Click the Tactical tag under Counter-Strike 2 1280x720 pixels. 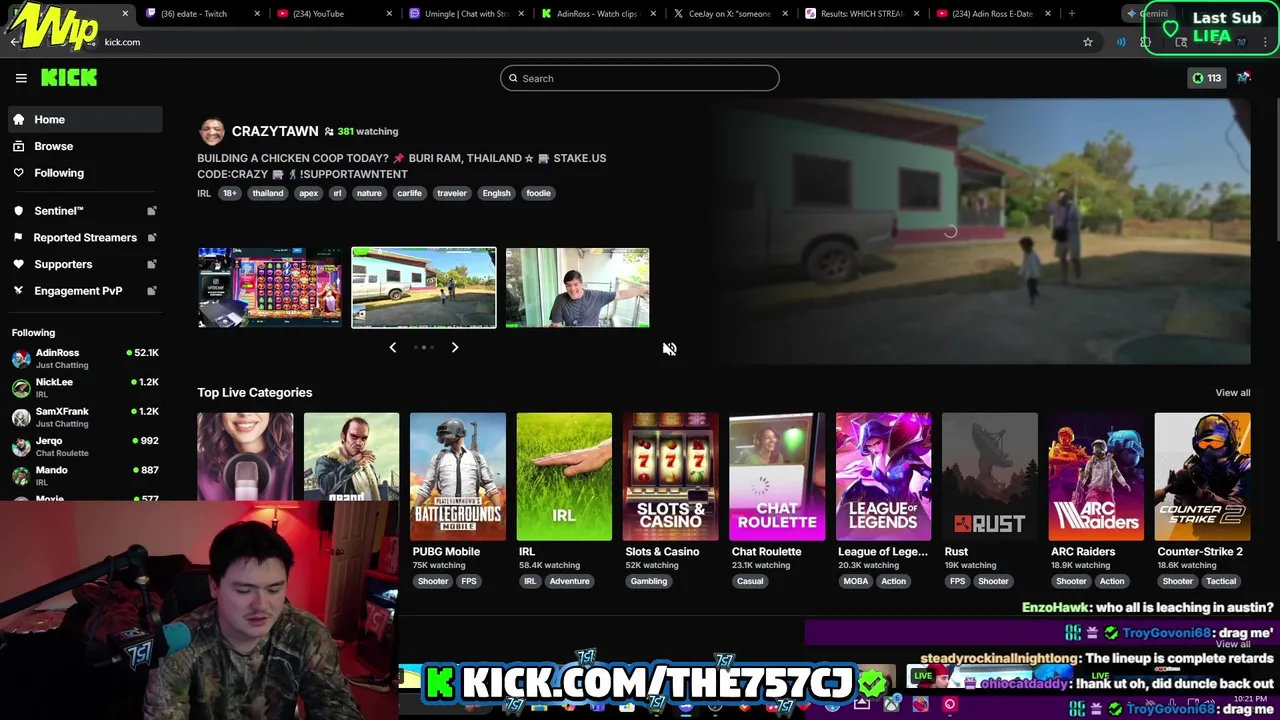click(x=1221, y=581)
